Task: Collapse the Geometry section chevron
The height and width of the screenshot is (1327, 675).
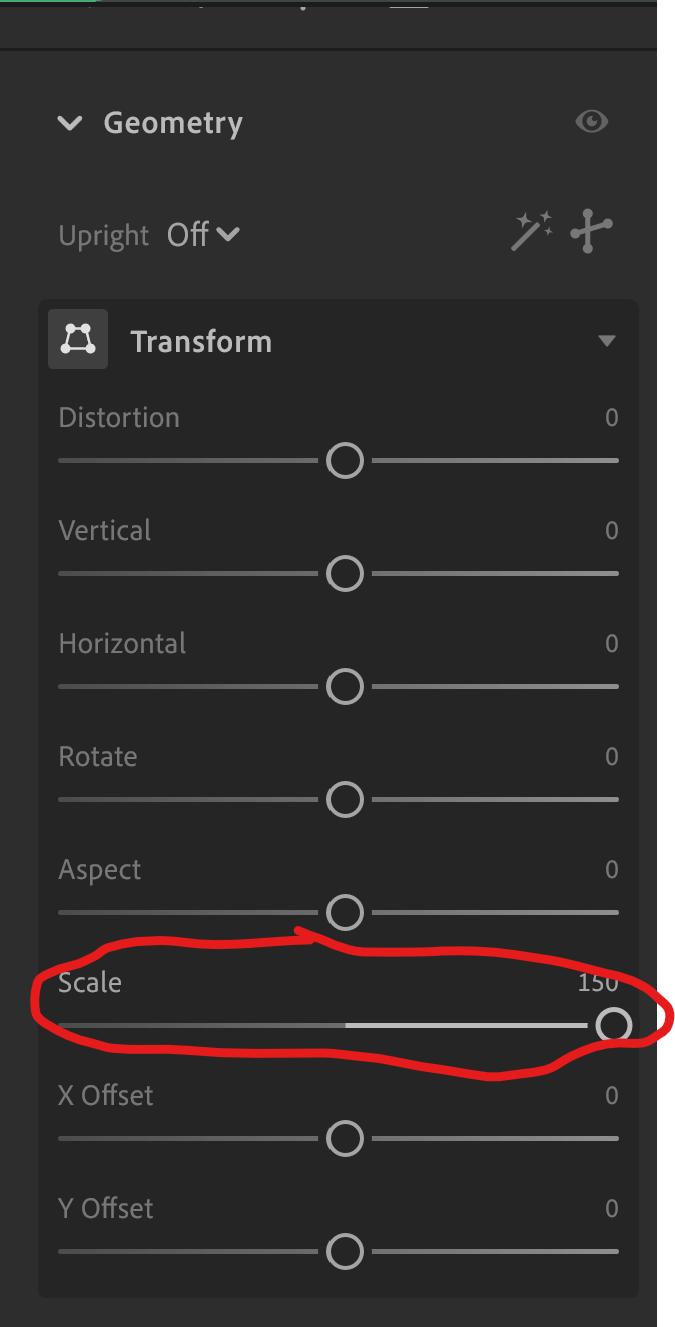Action: [x=70, y=123]
